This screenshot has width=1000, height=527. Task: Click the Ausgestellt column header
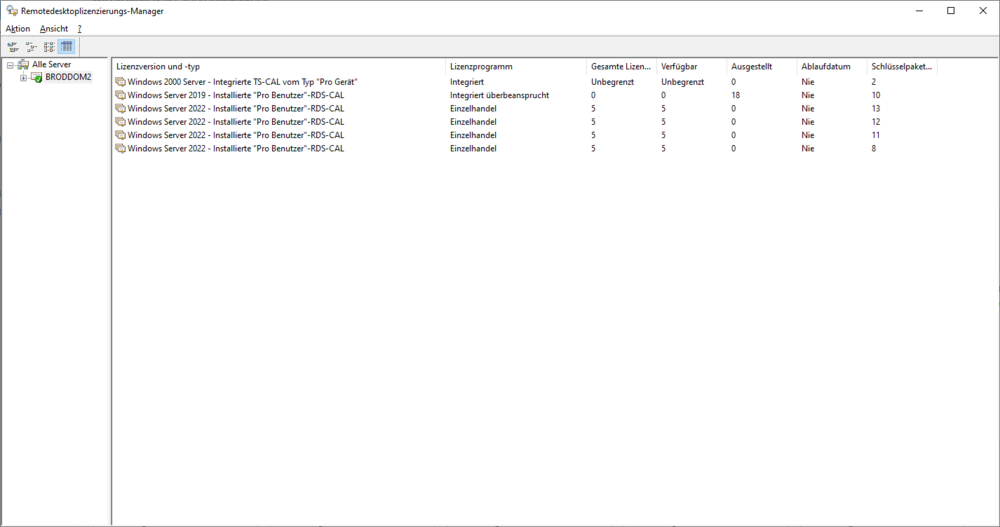coord(760,66)
